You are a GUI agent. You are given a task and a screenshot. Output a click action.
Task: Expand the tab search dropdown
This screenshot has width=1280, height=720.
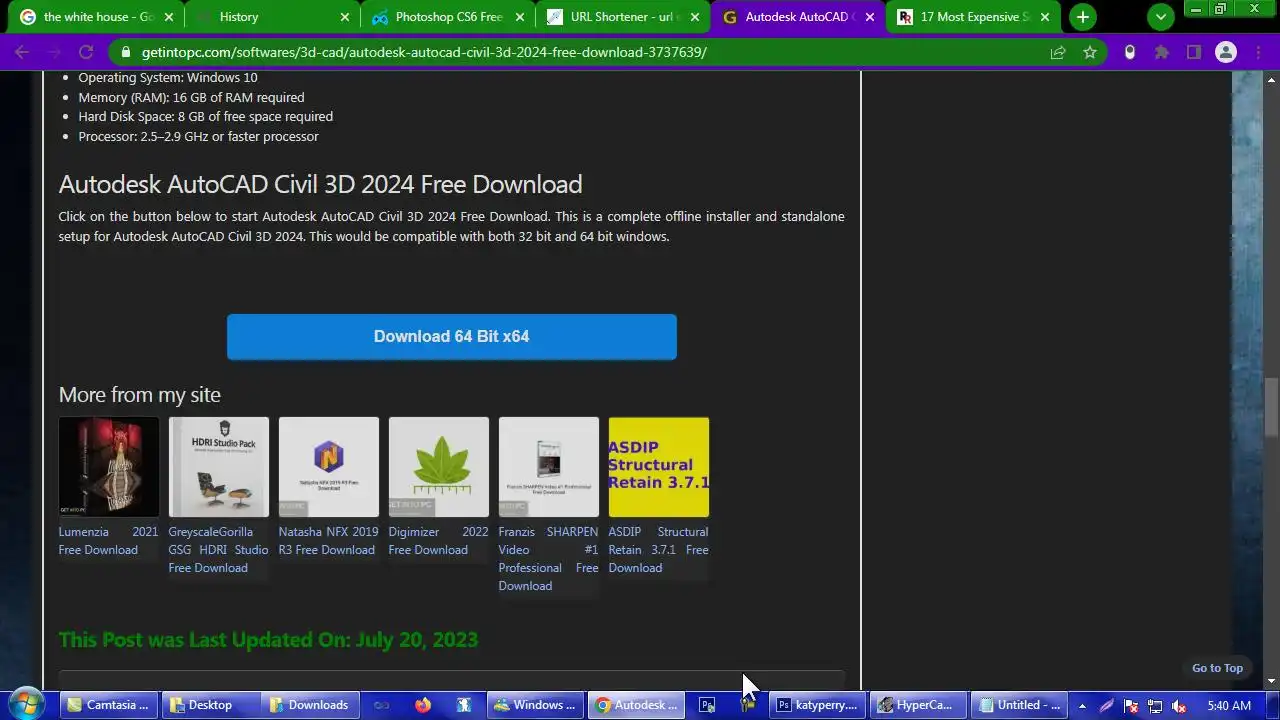click(1161, 17)
